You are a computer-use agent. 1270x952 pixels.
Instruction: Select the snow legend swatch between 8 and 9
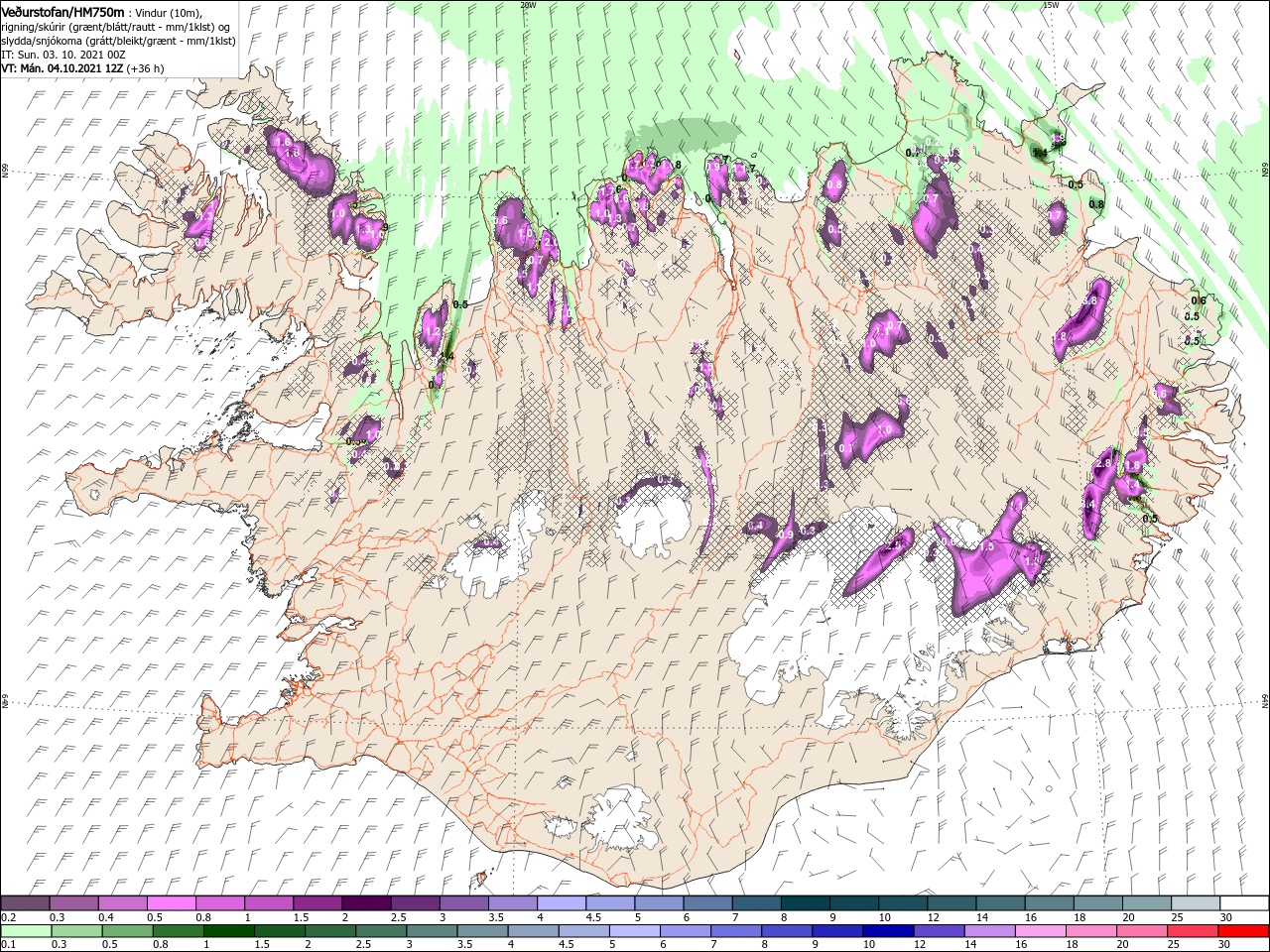pyautogui.click(x=806, y=903)
